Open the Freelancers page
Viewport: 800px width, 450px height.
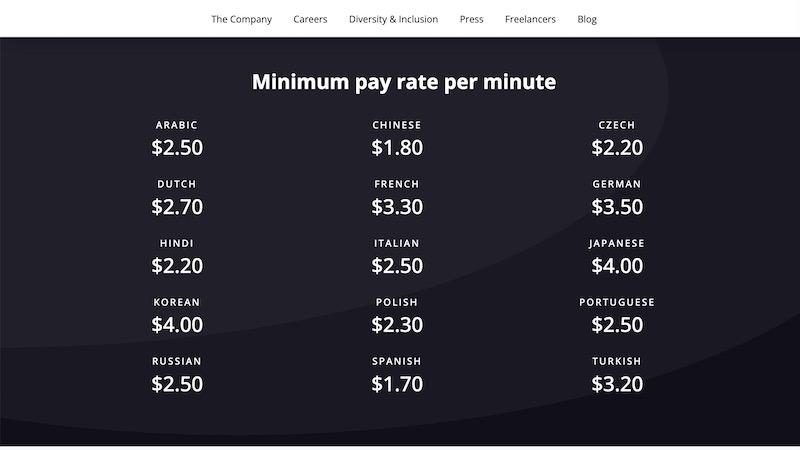coord(530,19)
